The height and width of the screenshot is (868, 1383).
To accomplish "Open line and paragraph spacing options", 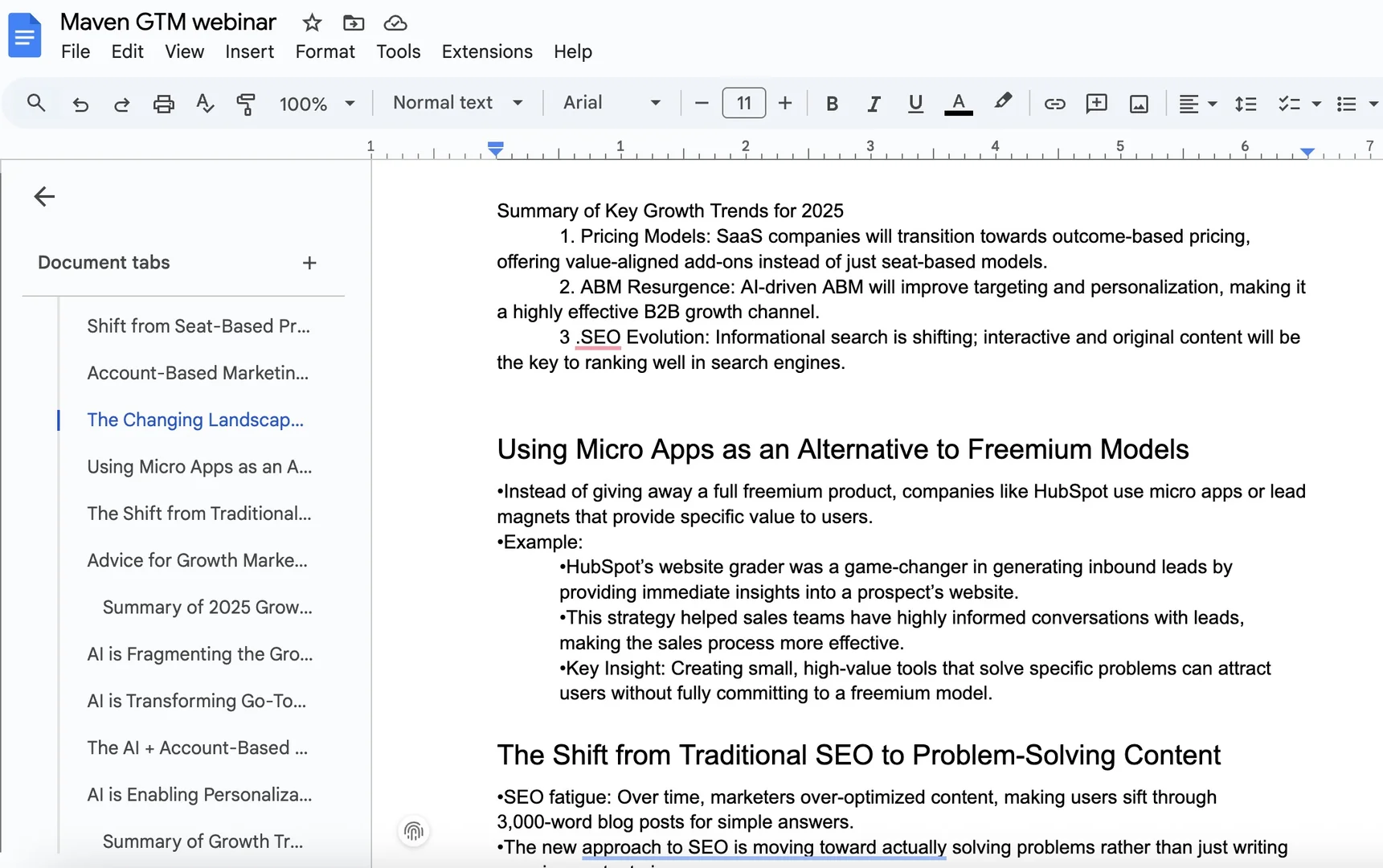I will click(x=1246, y=104).
